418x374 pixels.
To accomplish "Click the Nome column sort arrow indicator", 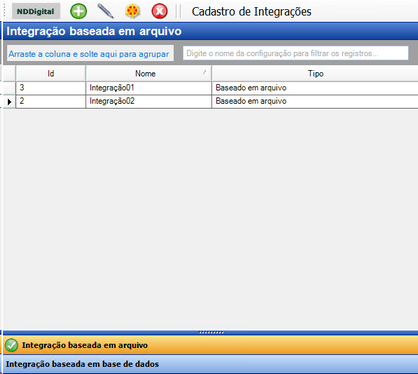I will pyautogui.click(x=205, y=72).
